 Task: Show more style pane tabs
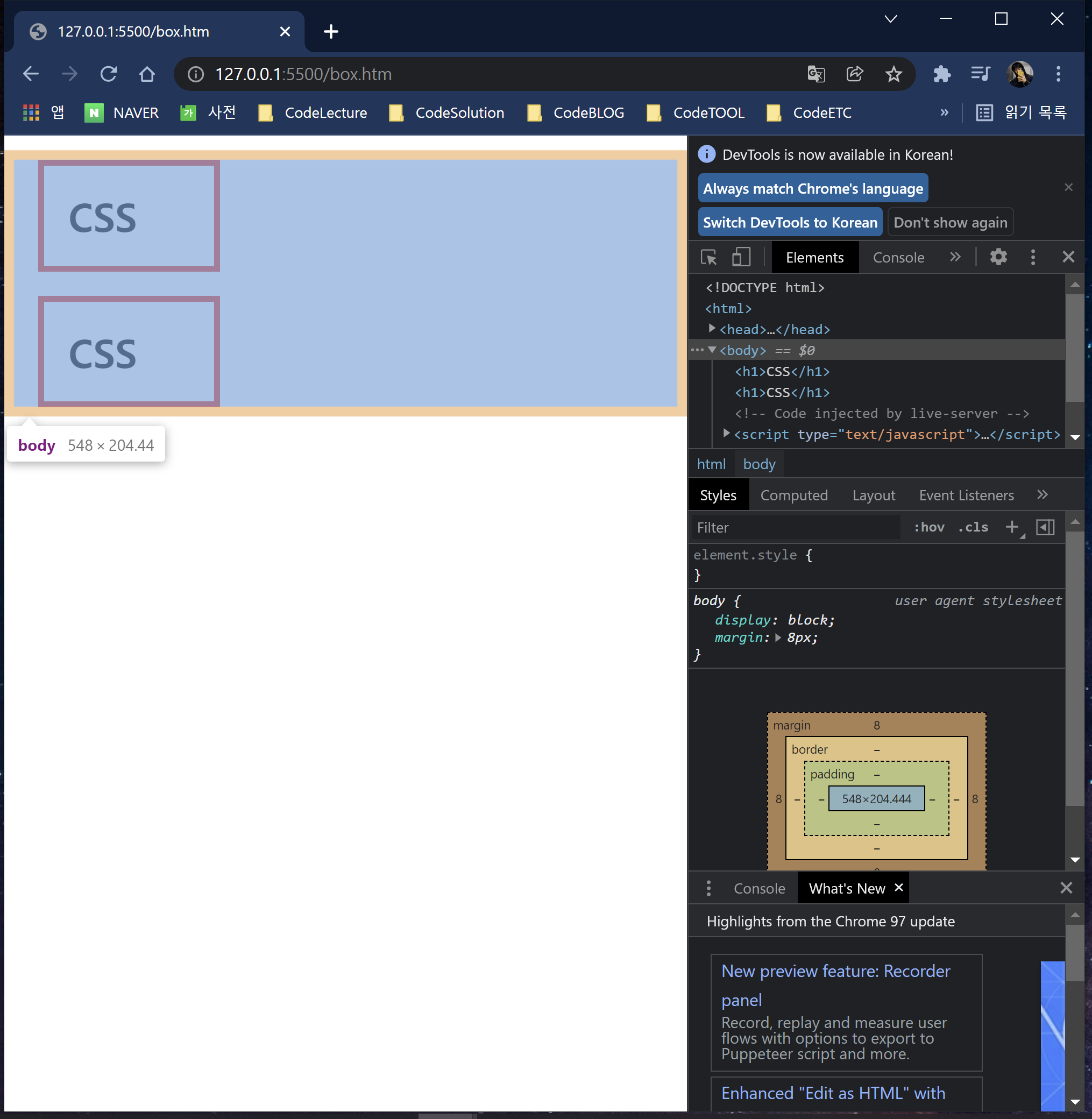(x=1042, y=494)
